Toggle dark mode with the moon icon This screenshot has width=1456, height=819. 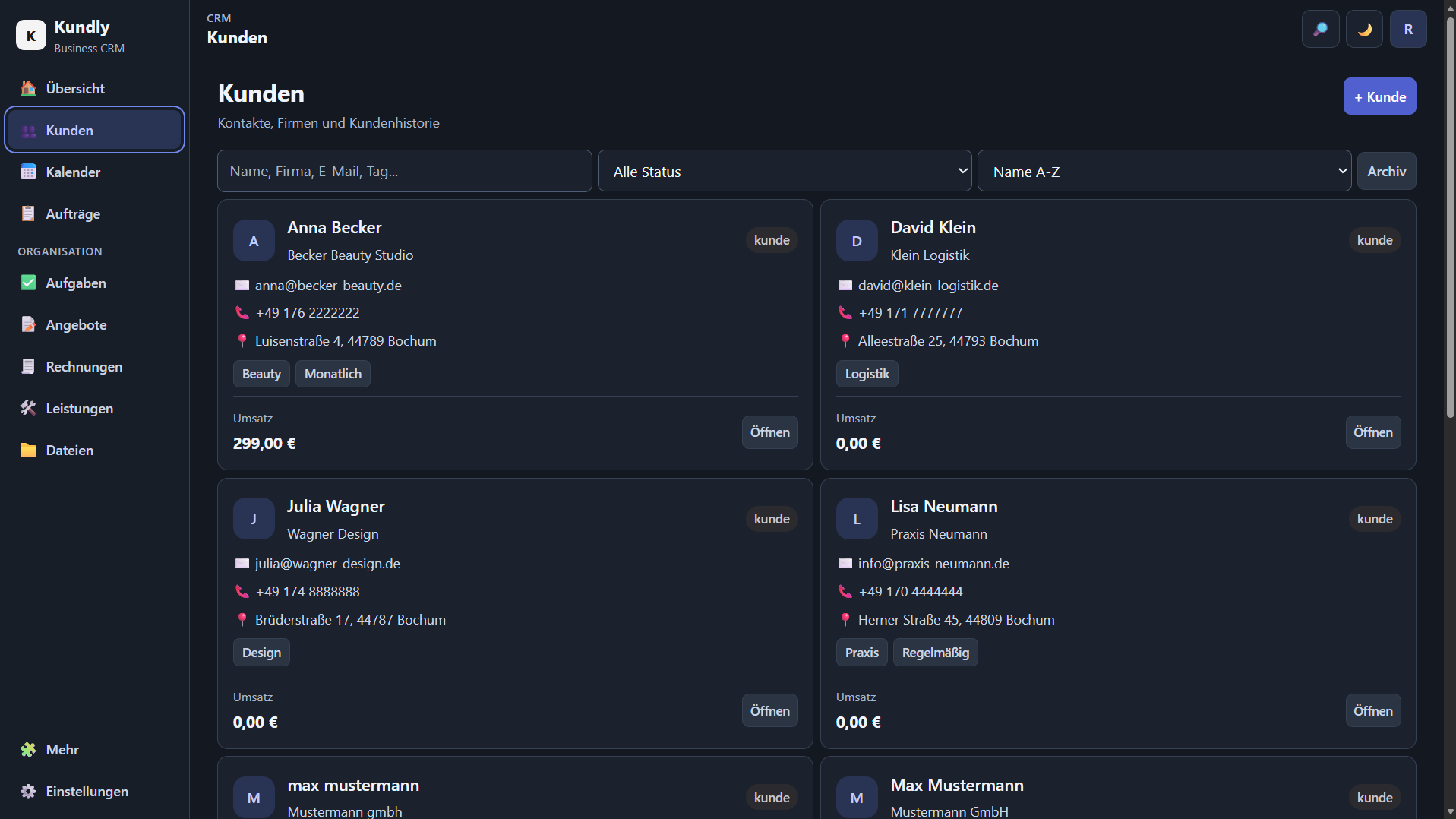1365,30
